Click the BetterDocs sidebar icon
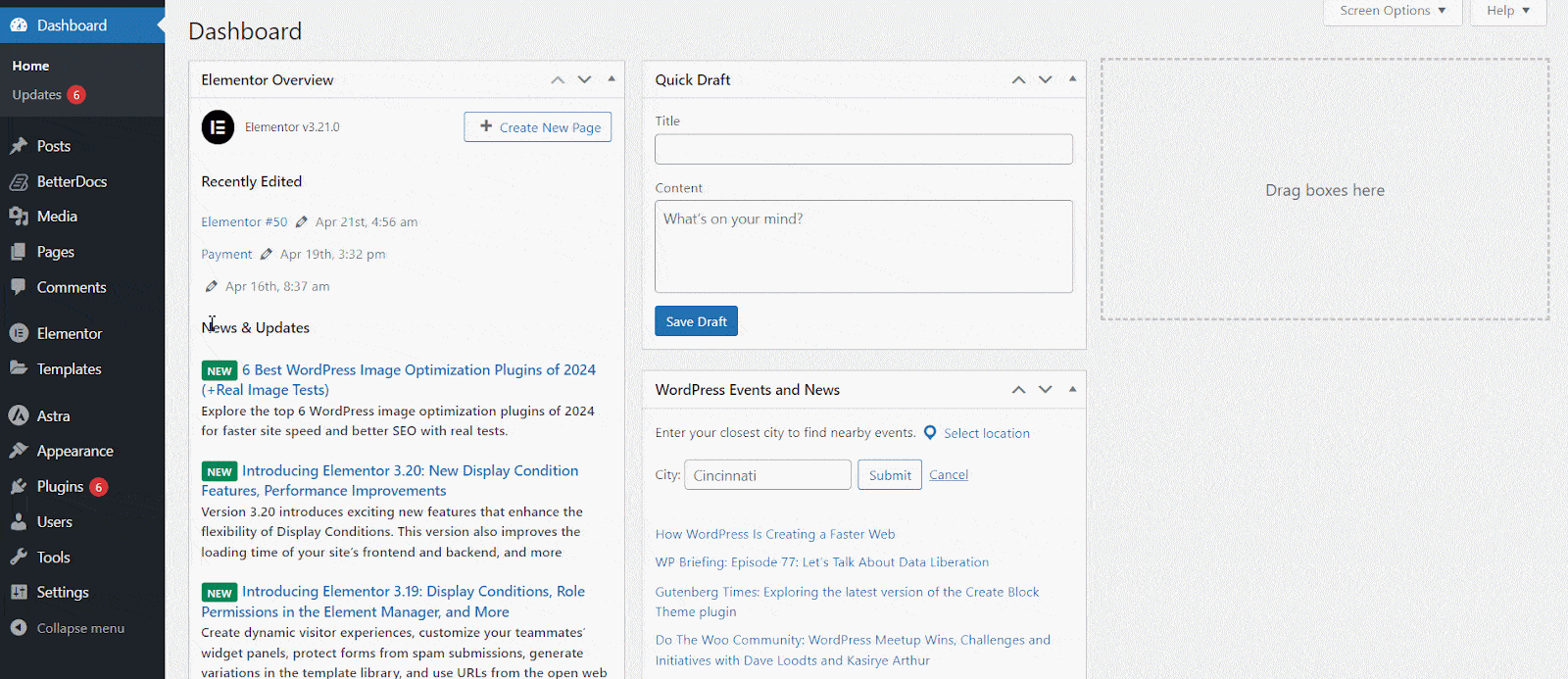The image size is (1568, 679). [19, 182]
